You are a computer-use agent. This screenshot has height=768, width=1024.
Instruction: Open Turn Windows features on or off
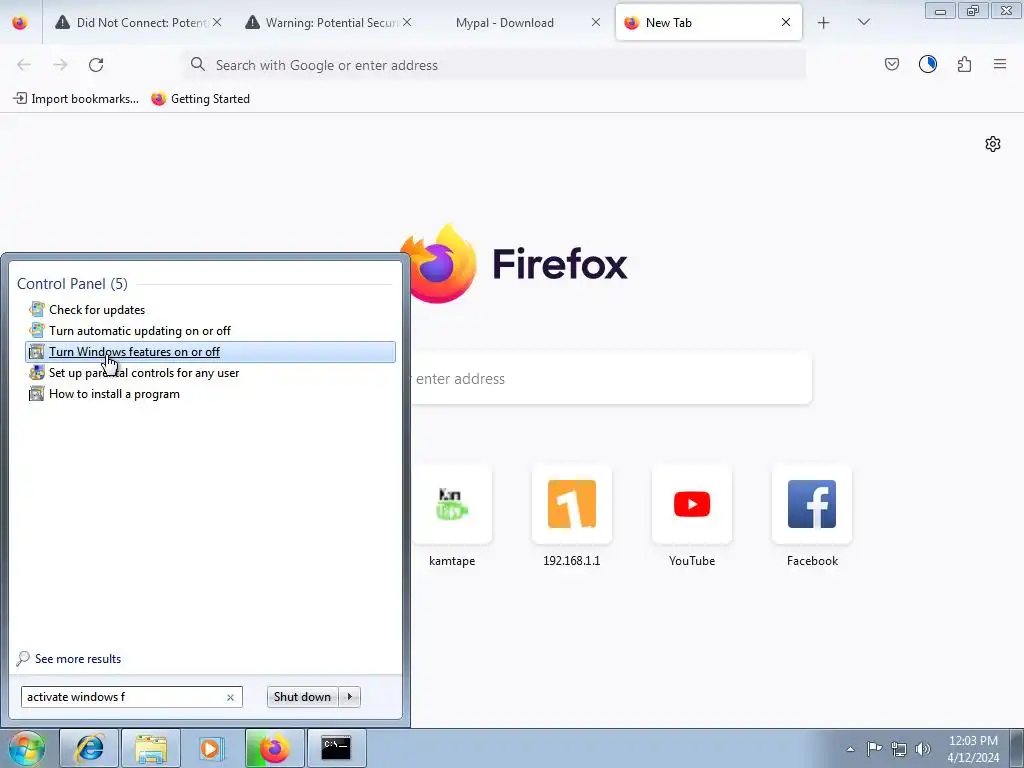[210, 352]
